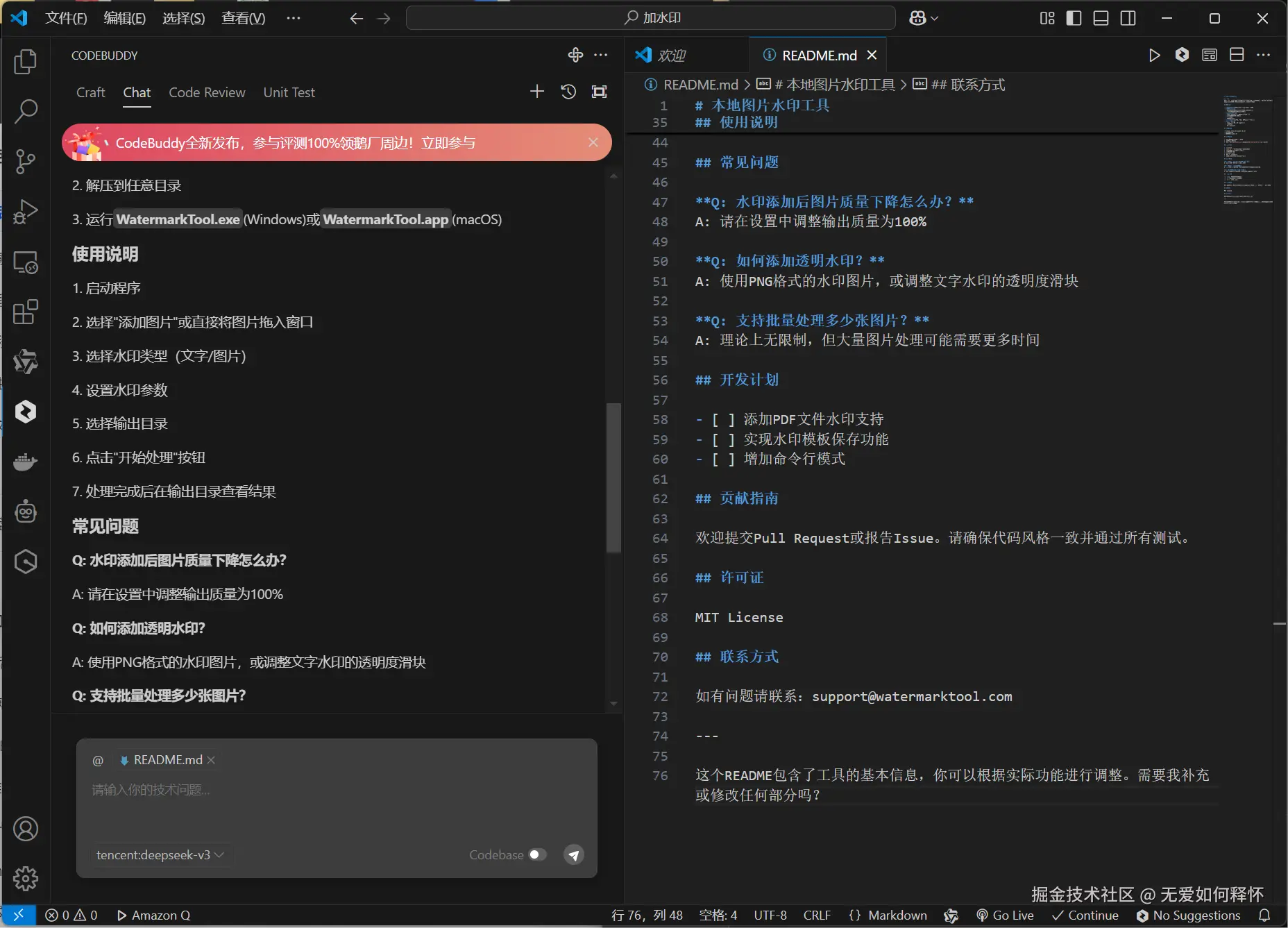Toggle bottom panel visibility

tap(1101, 19)
